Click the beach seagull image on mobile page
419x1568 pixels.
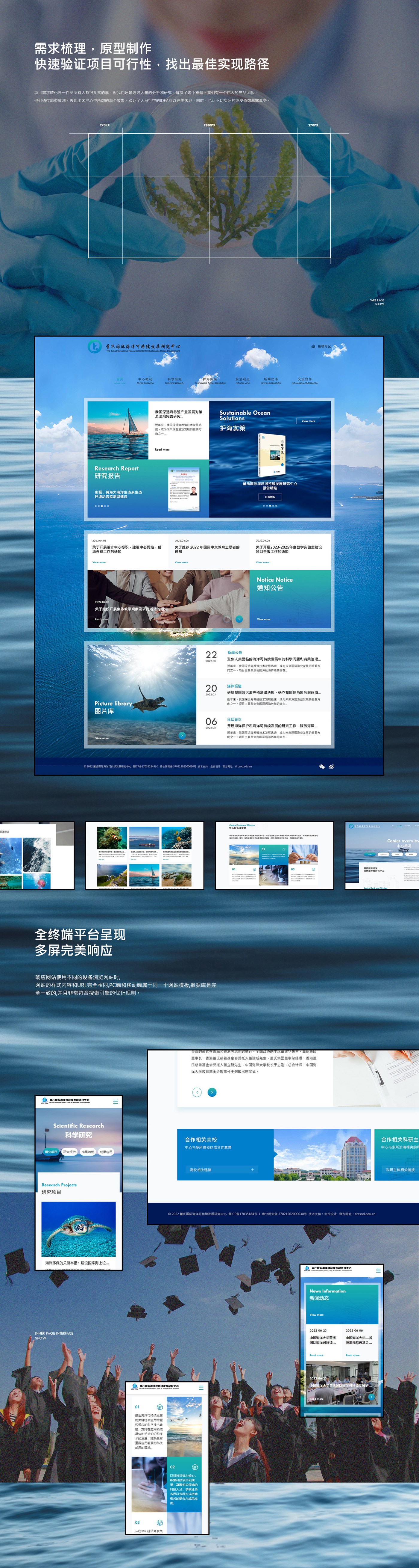pyautogui.click(x=184, y=1426)
